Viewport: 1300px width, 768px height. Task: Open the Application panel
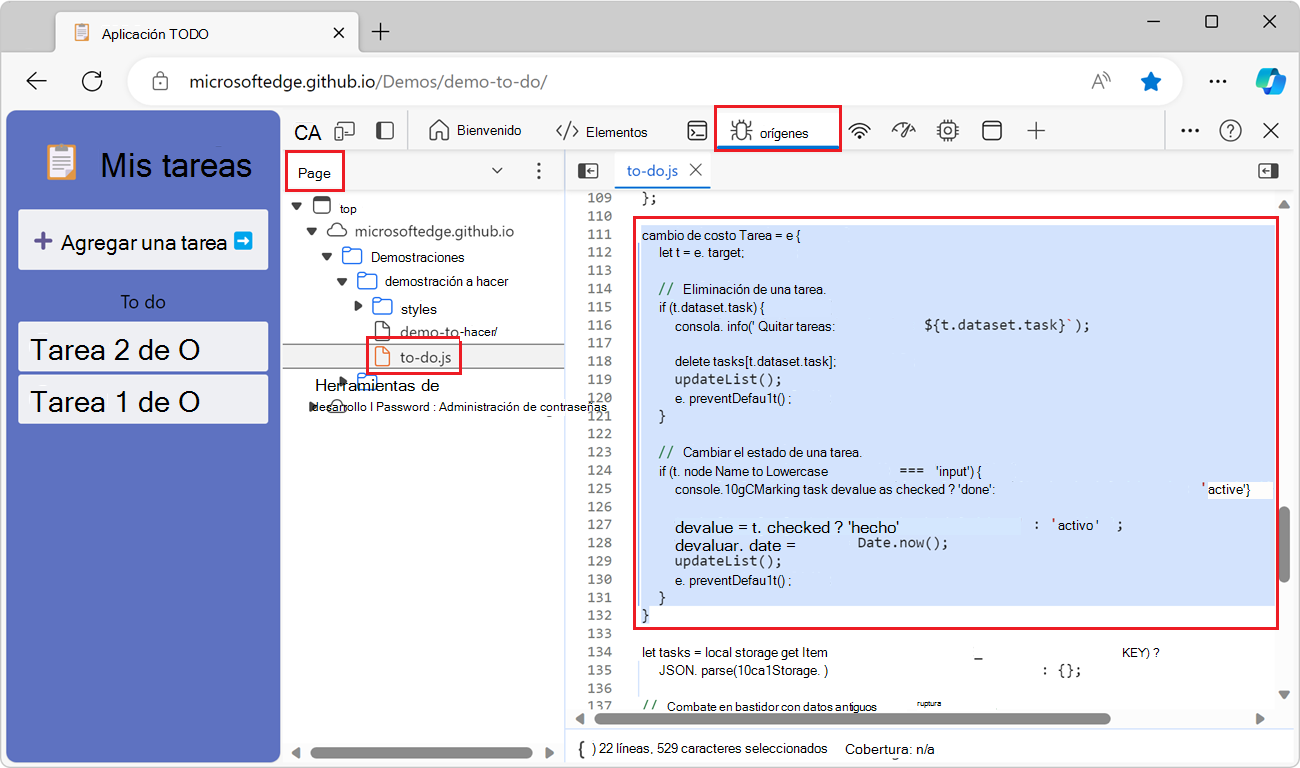(991, 130)
